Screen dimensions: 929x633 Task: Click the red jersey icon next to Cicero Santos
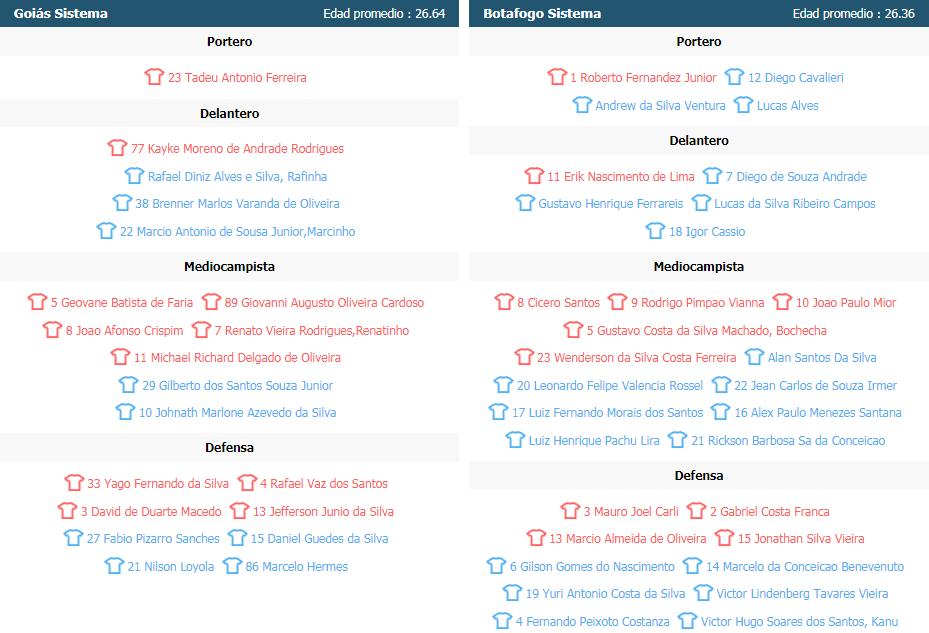click(x=504, y=302)
